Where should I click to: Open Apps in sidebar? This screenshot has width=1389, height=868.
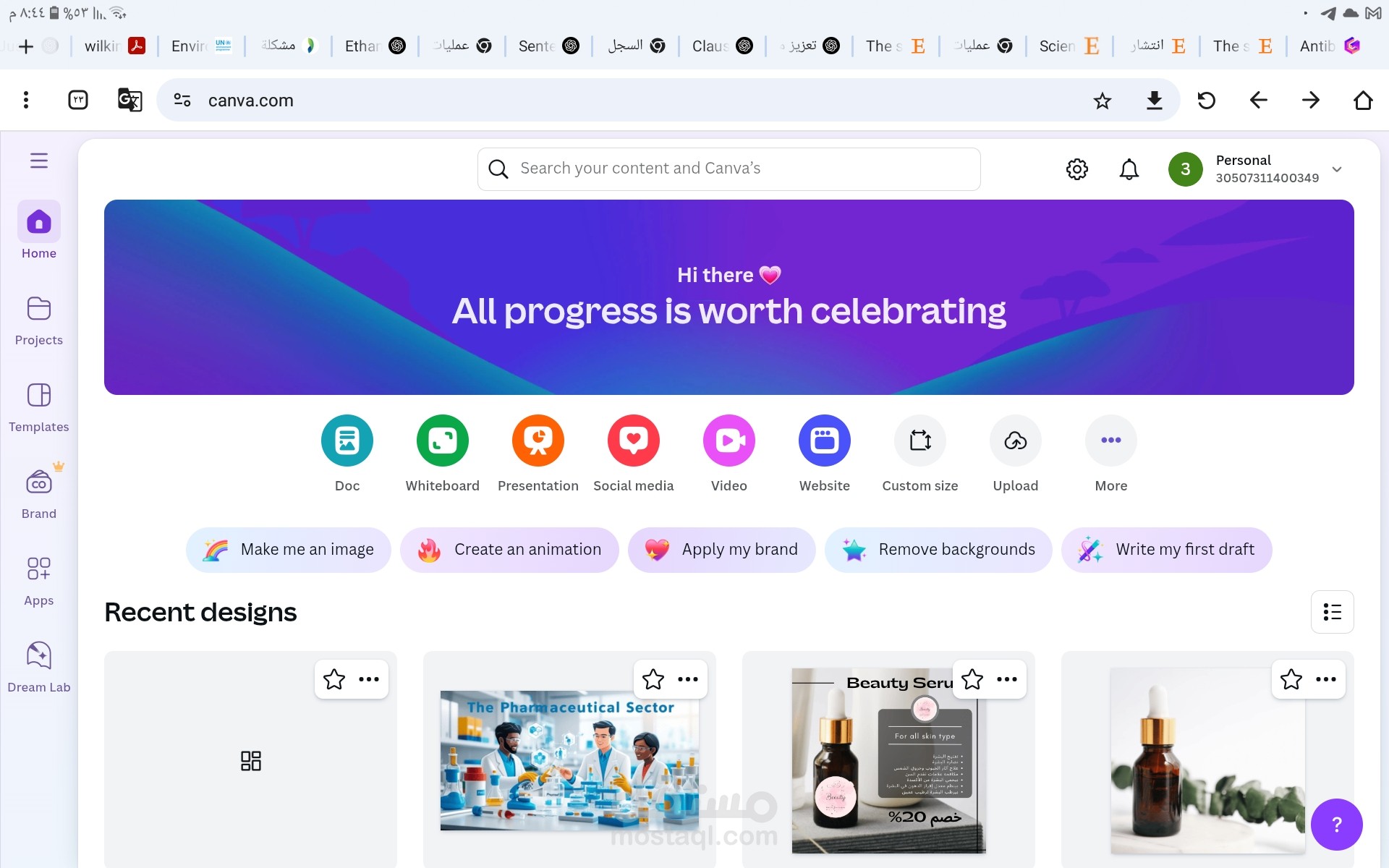(x=39, y=581)
